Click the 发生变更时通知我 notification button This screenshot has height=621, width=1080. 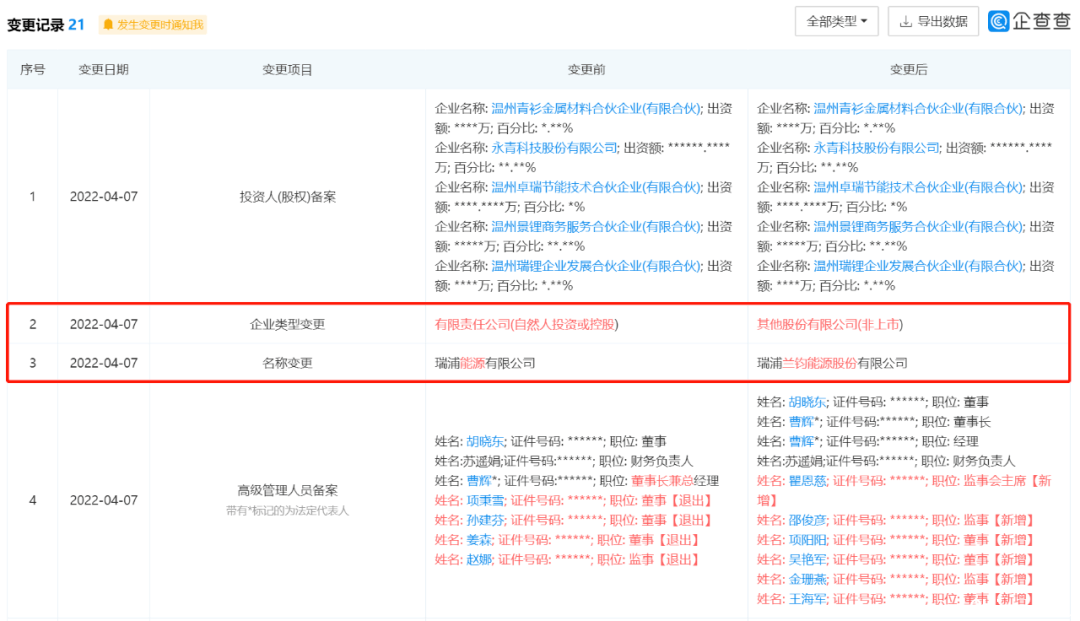(153, 25)
